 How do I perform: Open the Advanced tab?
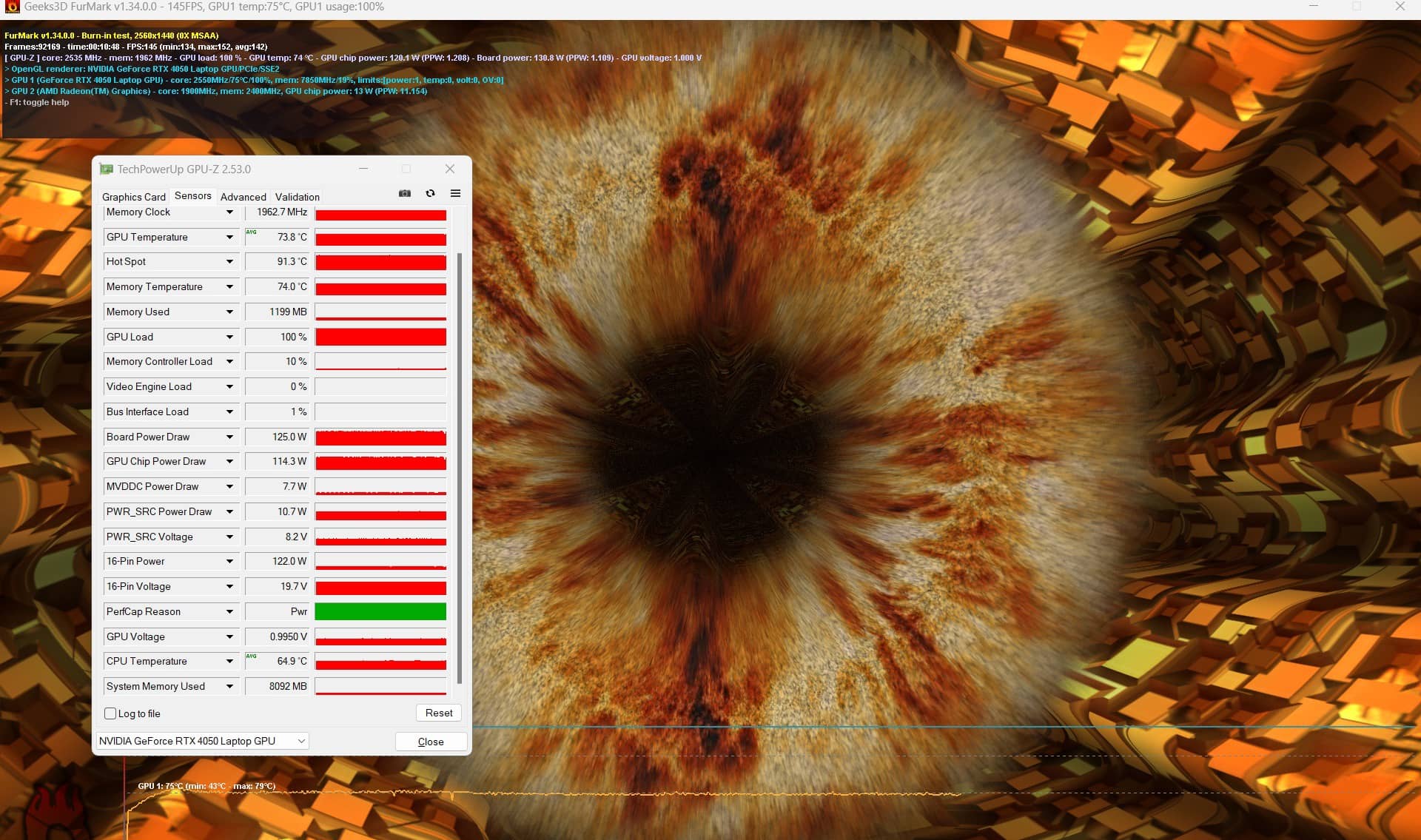pos(243,197)
